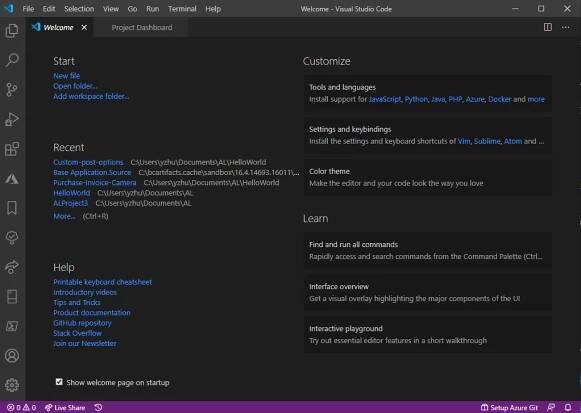Screen dimensions: 581x413
Task: Open the Accounts menu
Action: [12, 356]
